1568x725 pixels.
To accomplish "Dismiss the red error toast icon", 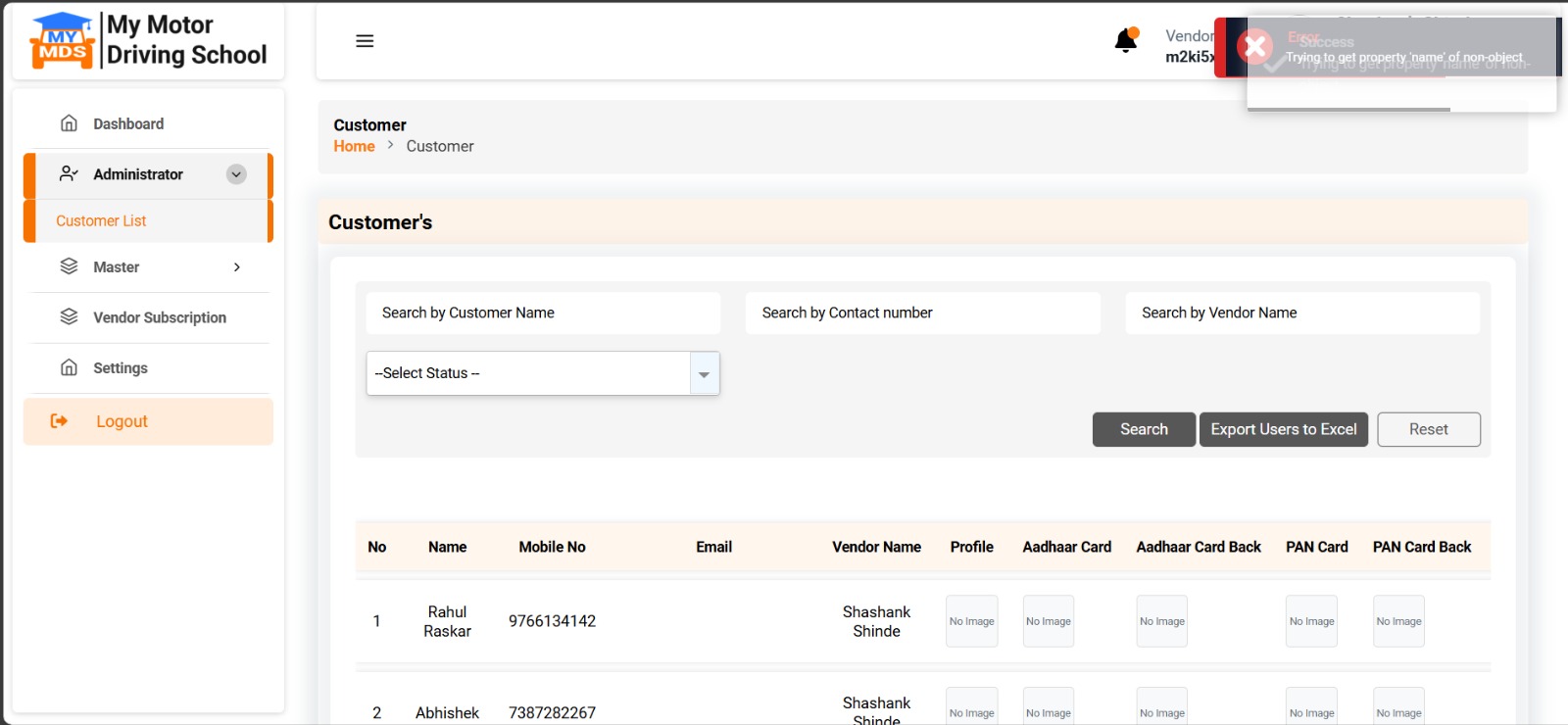I will coord(1253,47).
